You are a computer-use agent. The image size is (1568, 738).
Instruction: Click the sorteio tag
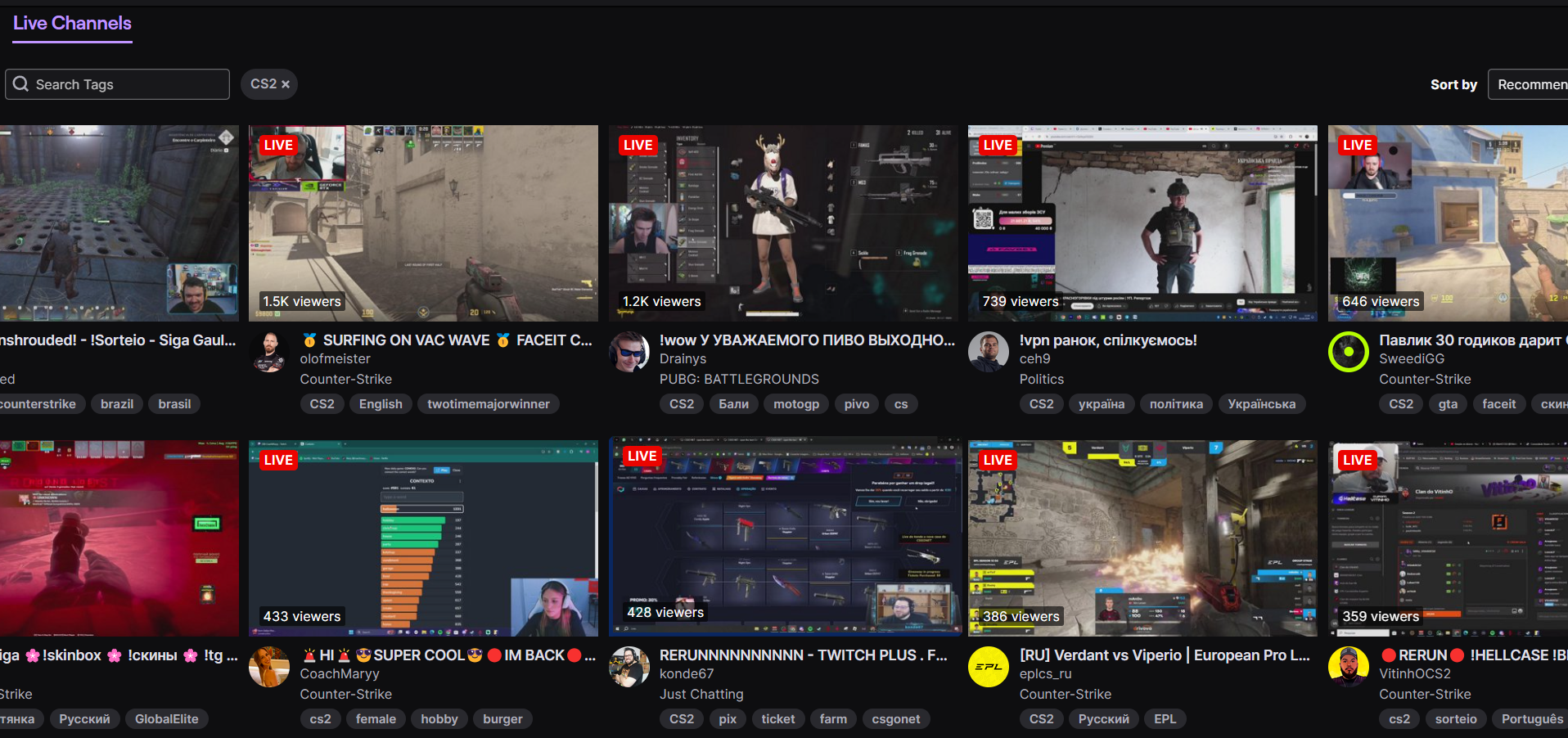pyautogui.click(x=1456, y=719)
